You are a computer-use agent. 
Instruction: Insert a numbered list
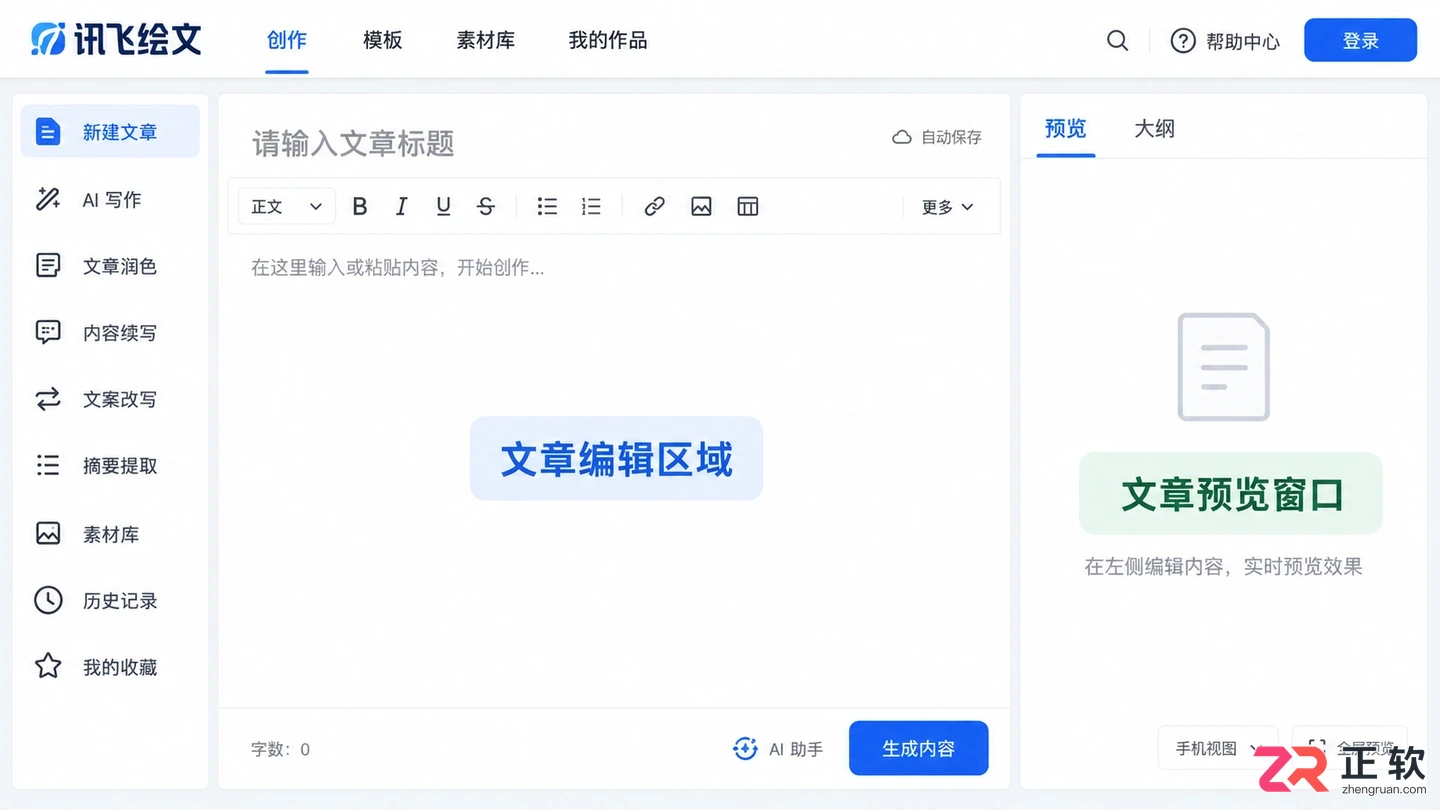(x=591, y=207)
